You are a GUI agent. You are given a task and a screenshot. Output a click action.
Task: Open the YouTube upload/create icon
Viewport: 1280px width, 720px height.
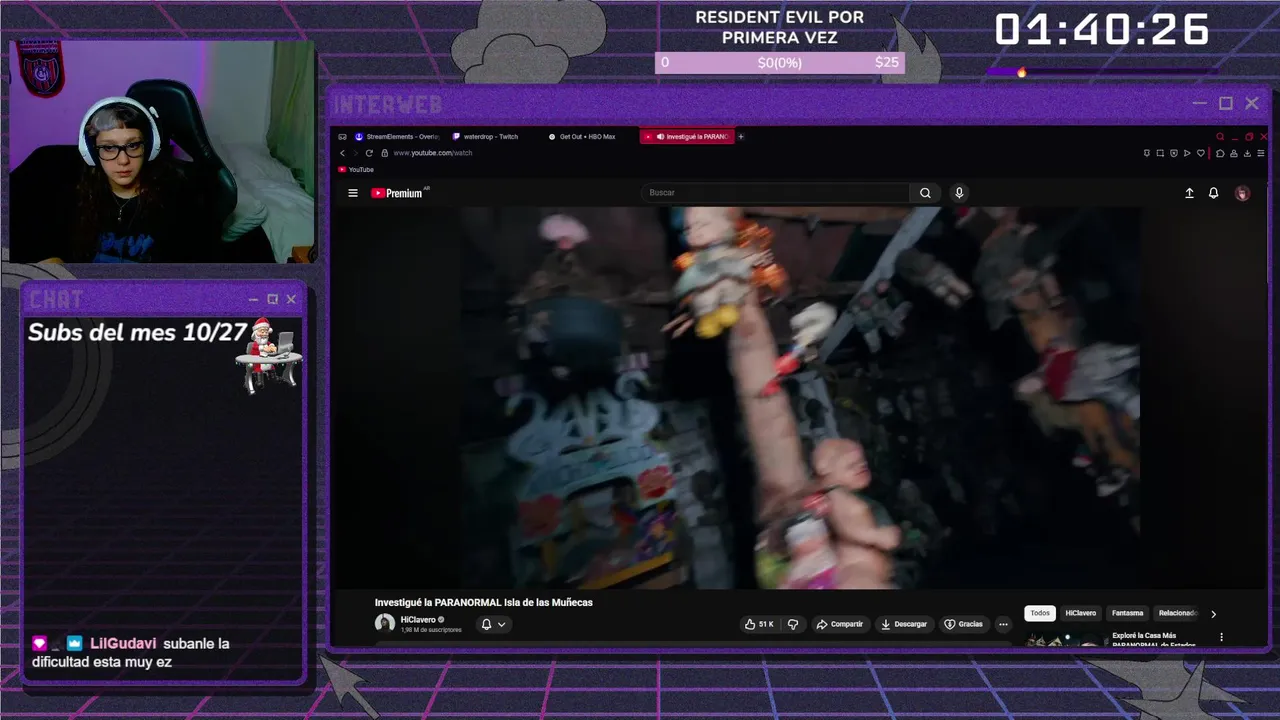coord(1189,193)
